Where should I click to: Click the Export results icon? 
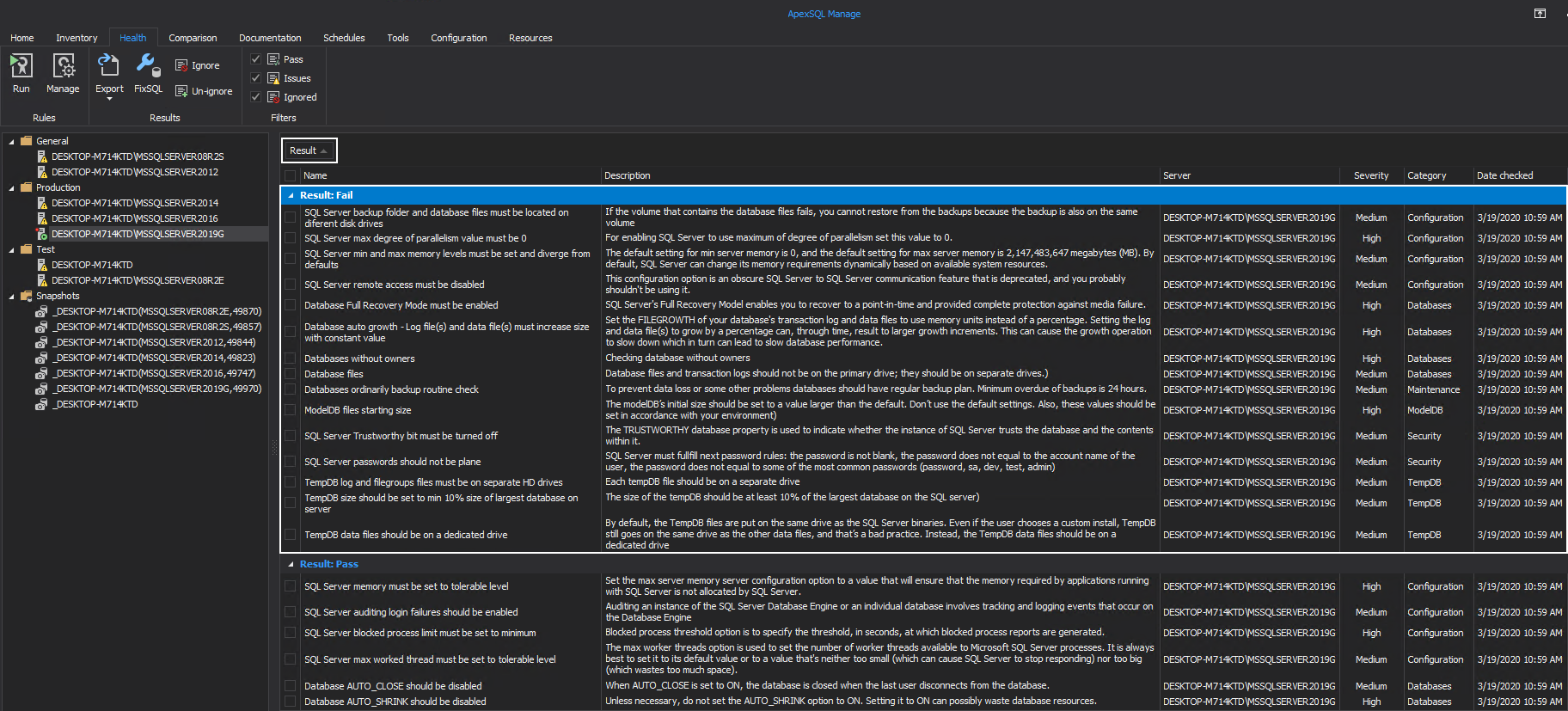(x=108, y=65)
